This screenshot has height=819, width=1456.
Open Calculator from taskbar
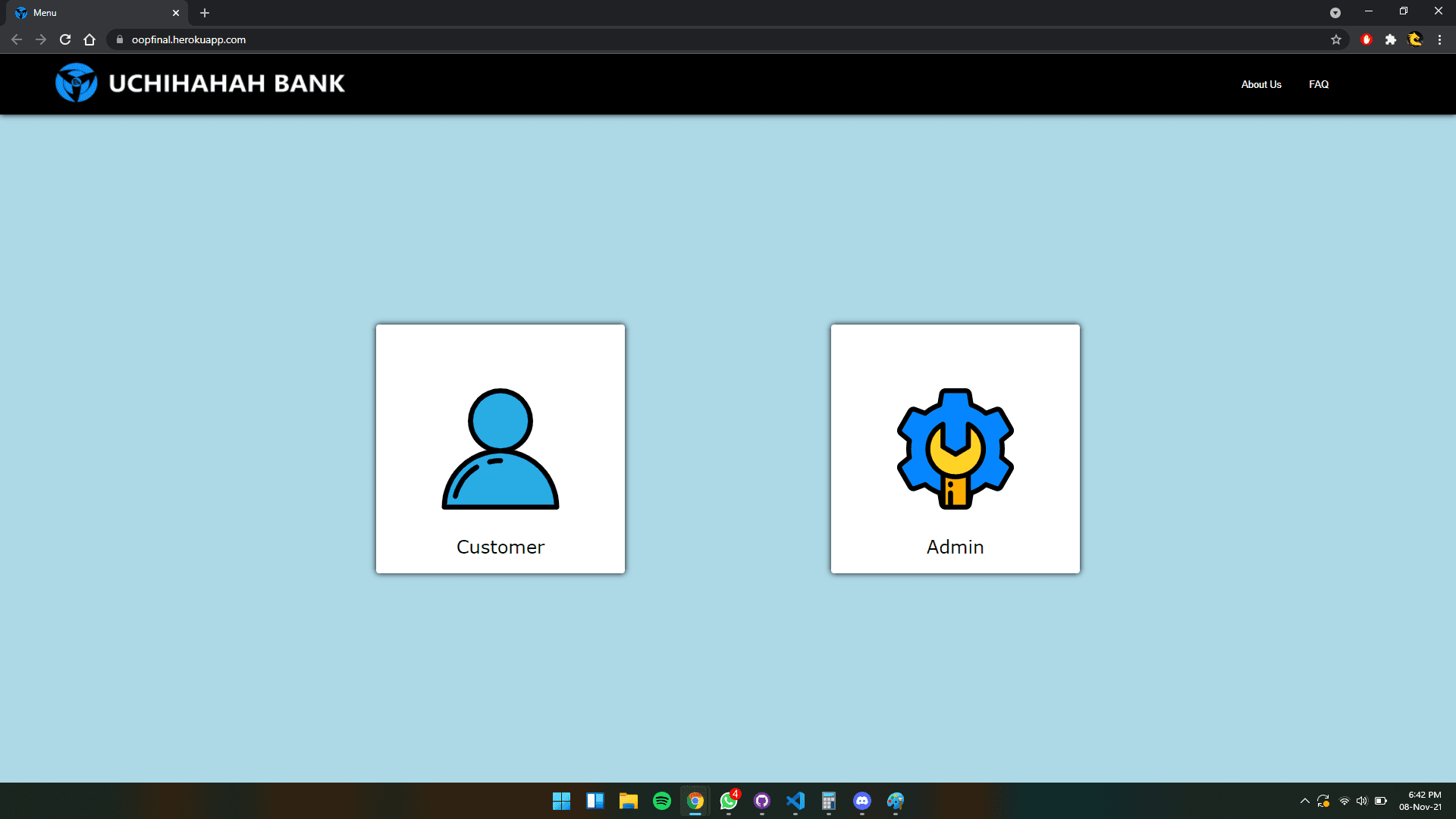tap(829, 801)
